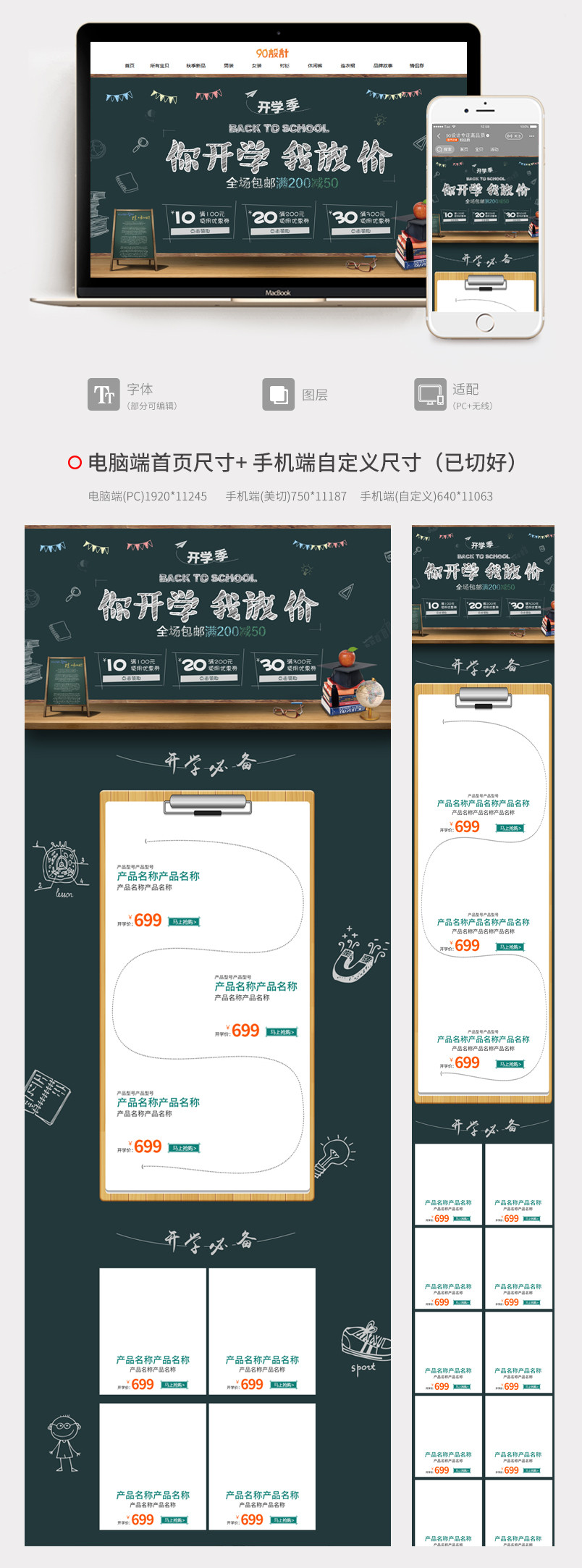Click the 电脑端(PC)1920*11245 size label

click(x=148, y=496)
